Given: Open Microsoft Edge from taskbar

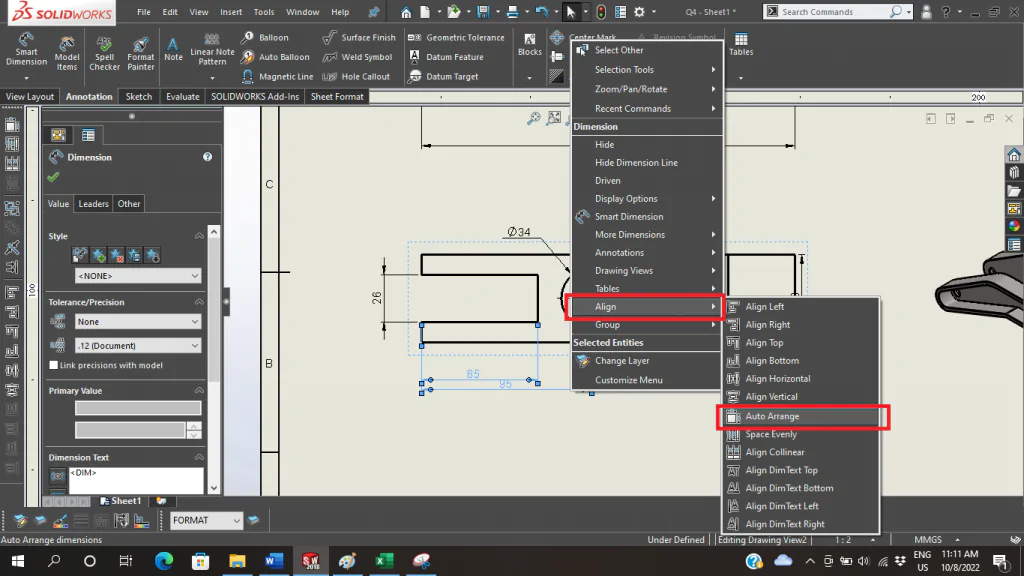Looking at the screenshot, I should click(164, 561).
